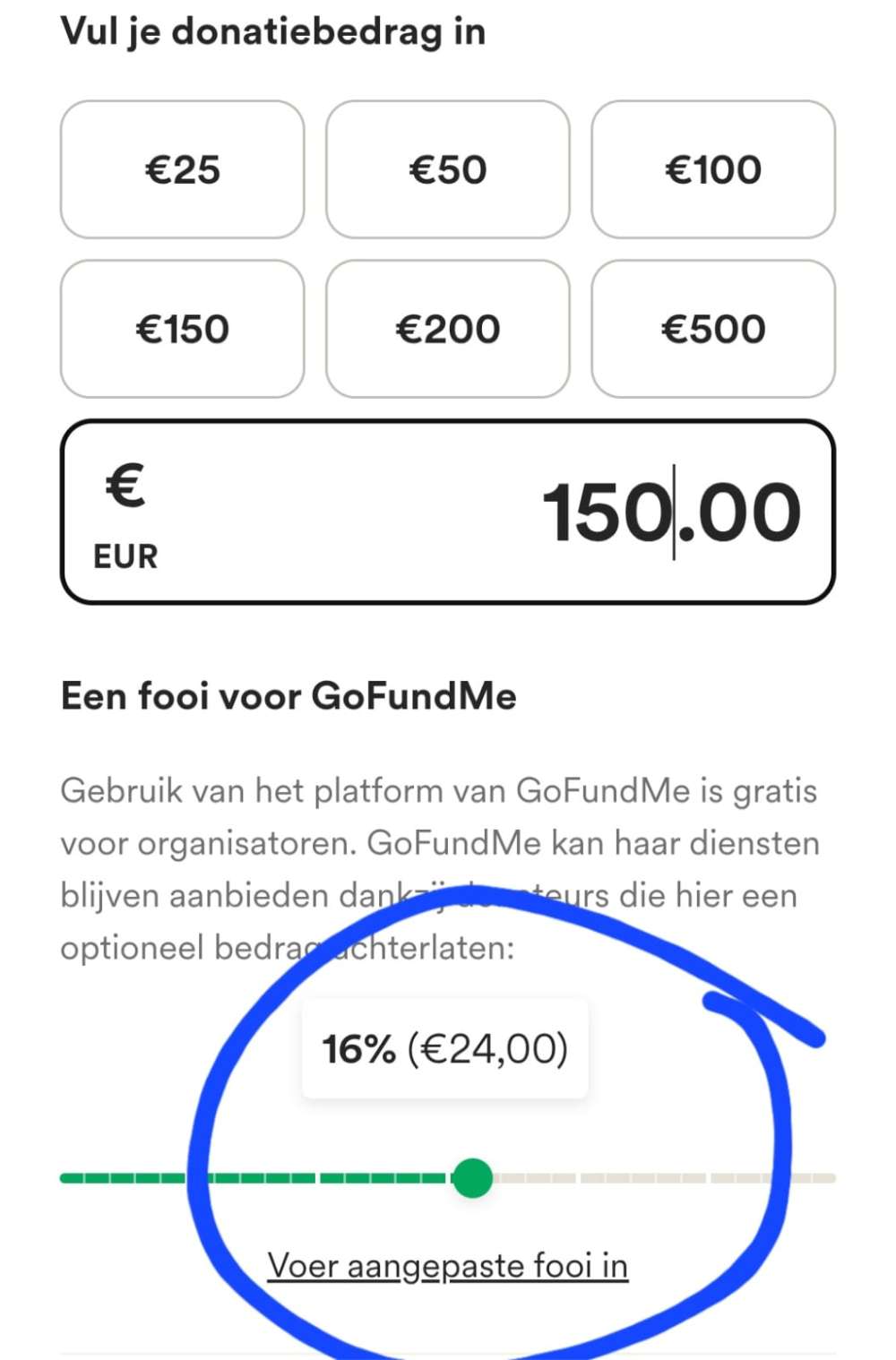Choose the €200 donation amount
The height and width of the screenshot is (1360, 896).
(x=448, y=328)
